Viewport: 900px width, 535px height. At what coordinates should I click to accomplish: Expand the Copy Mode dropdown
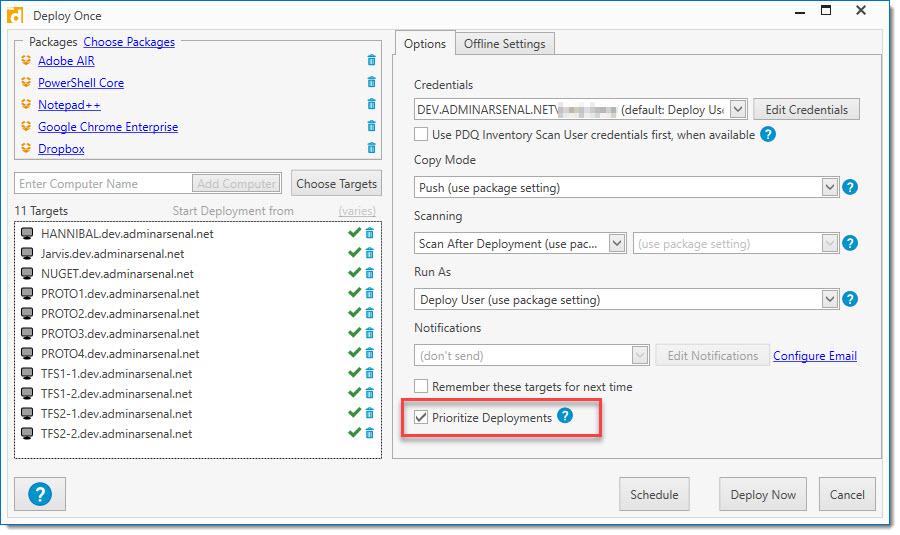point(829,187)
